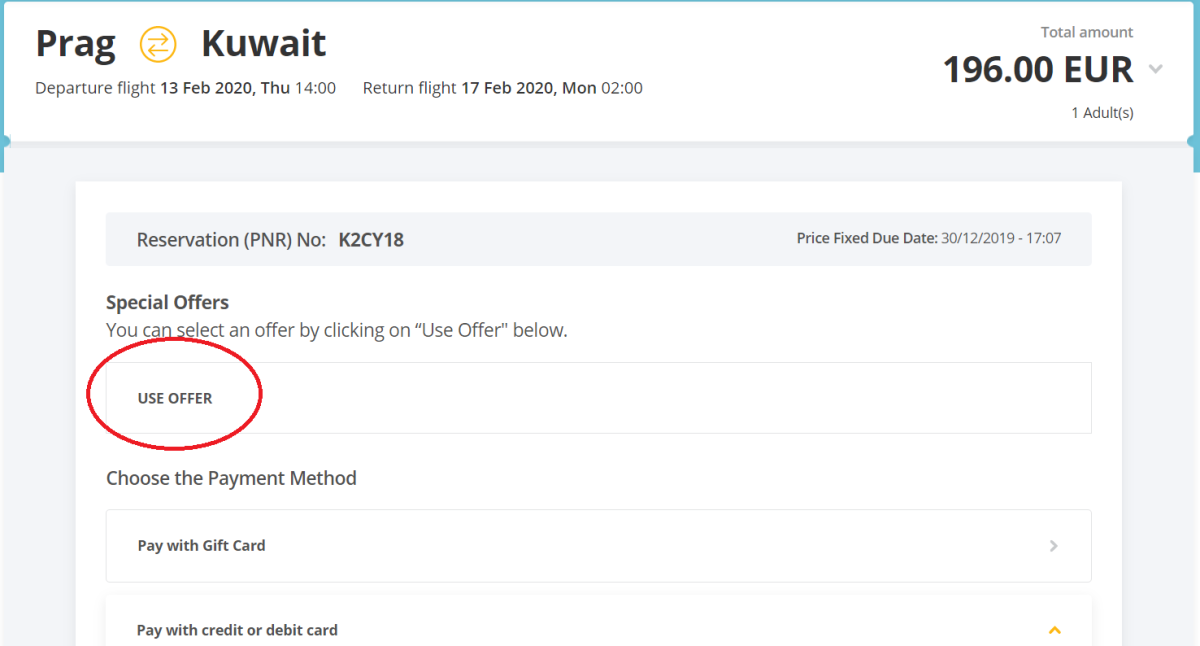Expand the total amount price breakdown chevron

[x=1156, y=70]
